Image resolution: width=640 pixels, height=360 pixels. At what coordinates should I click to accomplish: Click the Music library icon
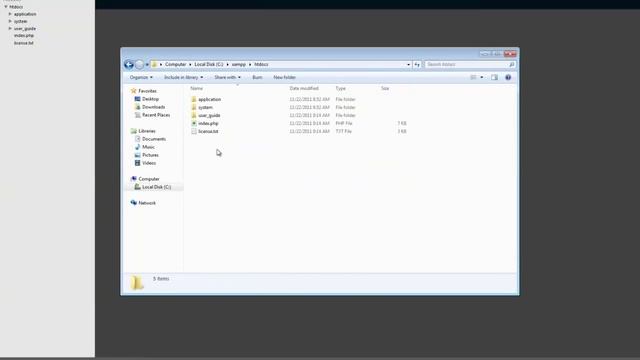pos(138,147)
